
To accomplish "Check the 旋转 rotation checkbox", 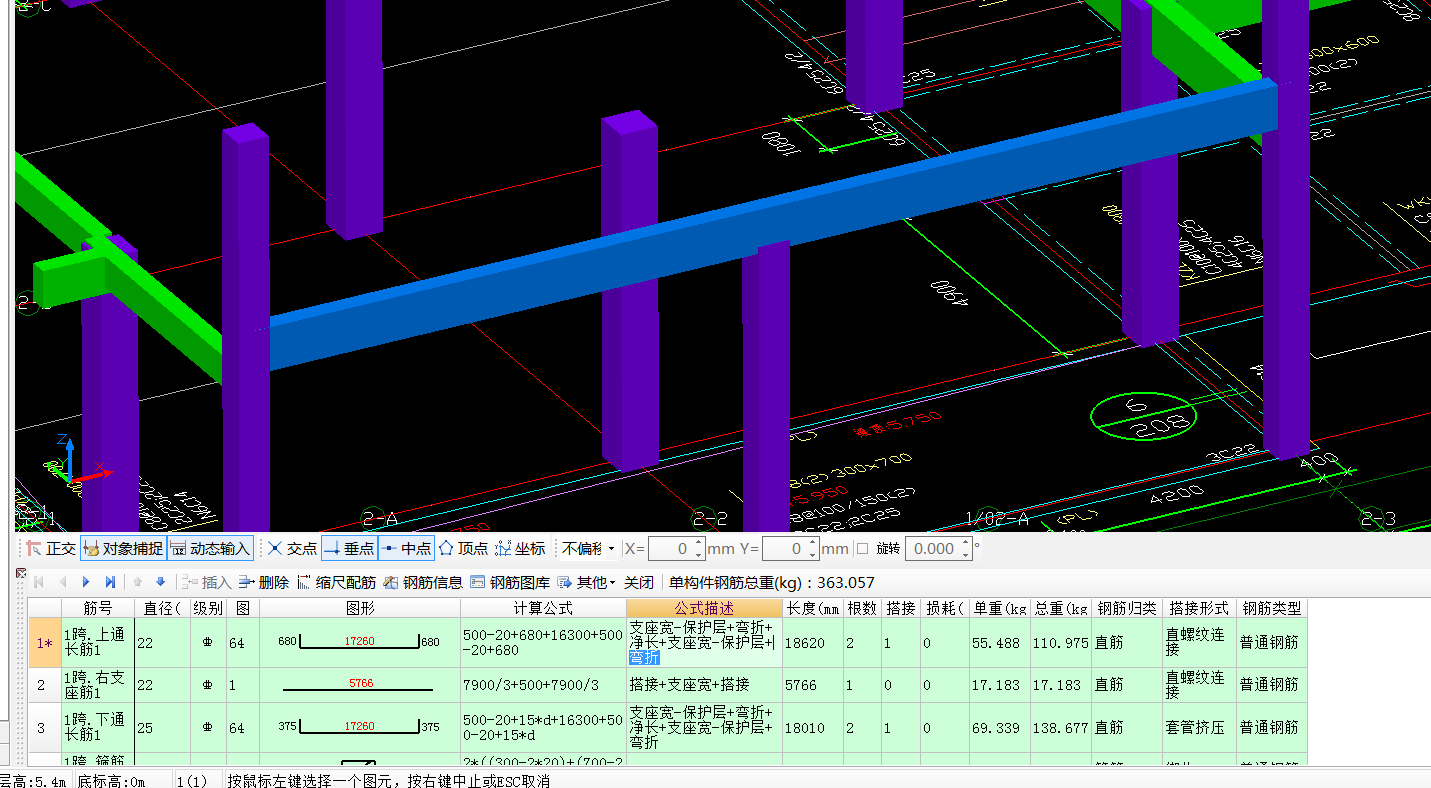I will (862, 548).
